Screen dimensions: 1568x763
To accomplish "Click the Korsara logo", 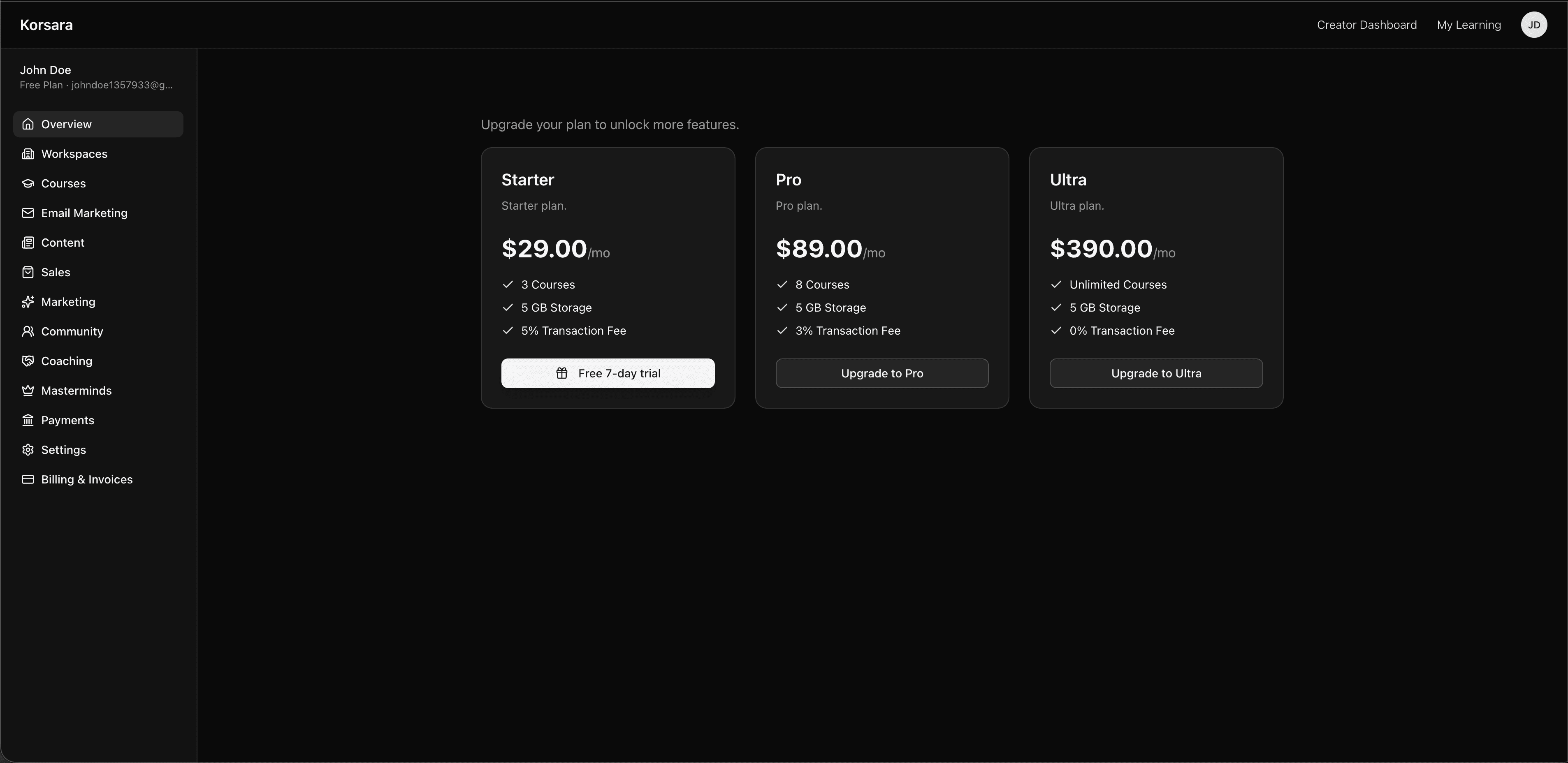I will 46,24.
